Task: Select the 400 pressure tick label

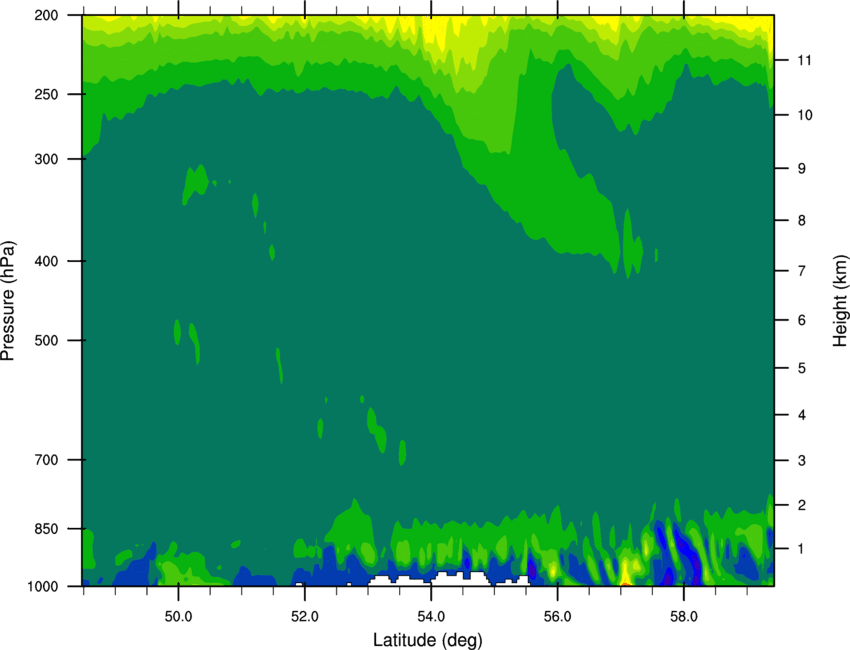Action: click(47, 261)
